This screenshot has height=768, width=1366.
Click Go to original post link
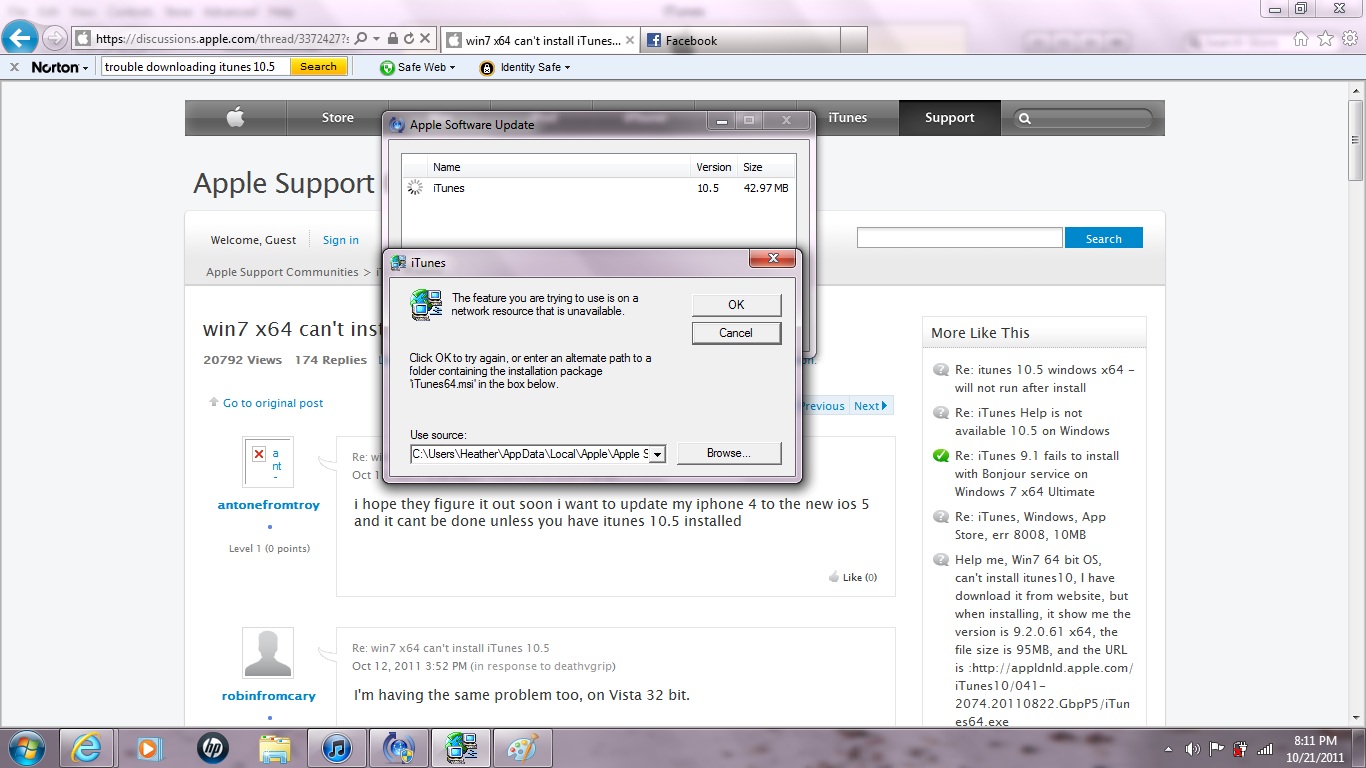point(273,403)
